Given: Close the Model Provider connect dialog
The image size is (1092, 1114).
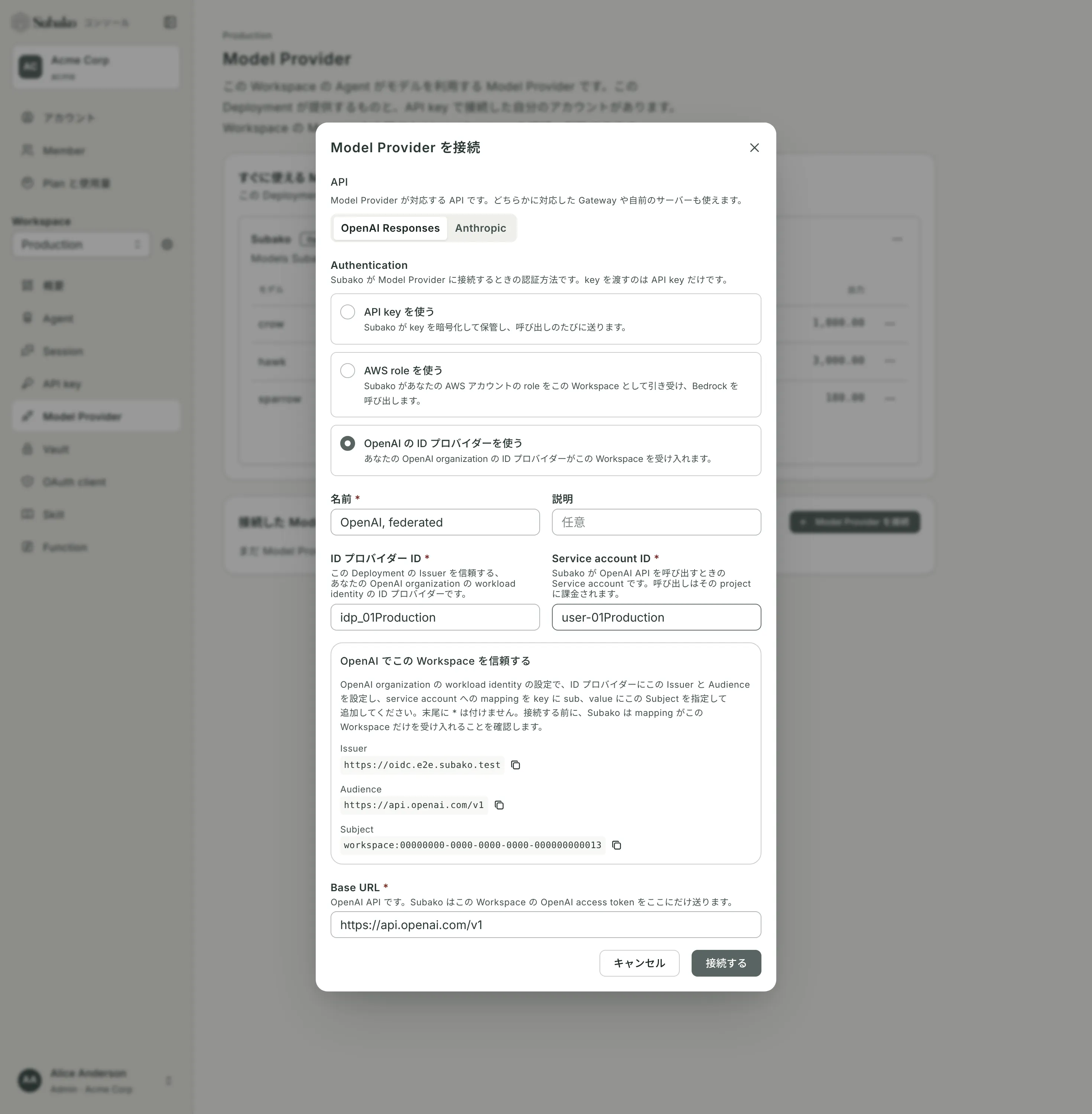Looking at the screenshot, I should pyautogui.click(x=754, y=148).
